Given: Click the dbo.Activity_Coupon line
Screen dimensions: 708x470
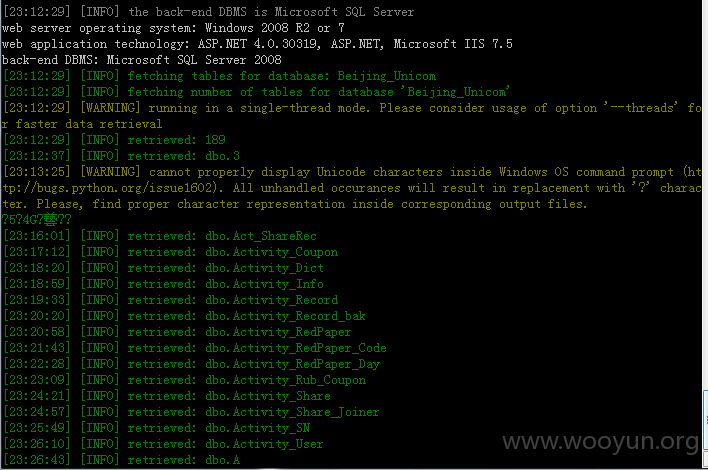Looking at the screenshot, I should [x=171, y=252].
